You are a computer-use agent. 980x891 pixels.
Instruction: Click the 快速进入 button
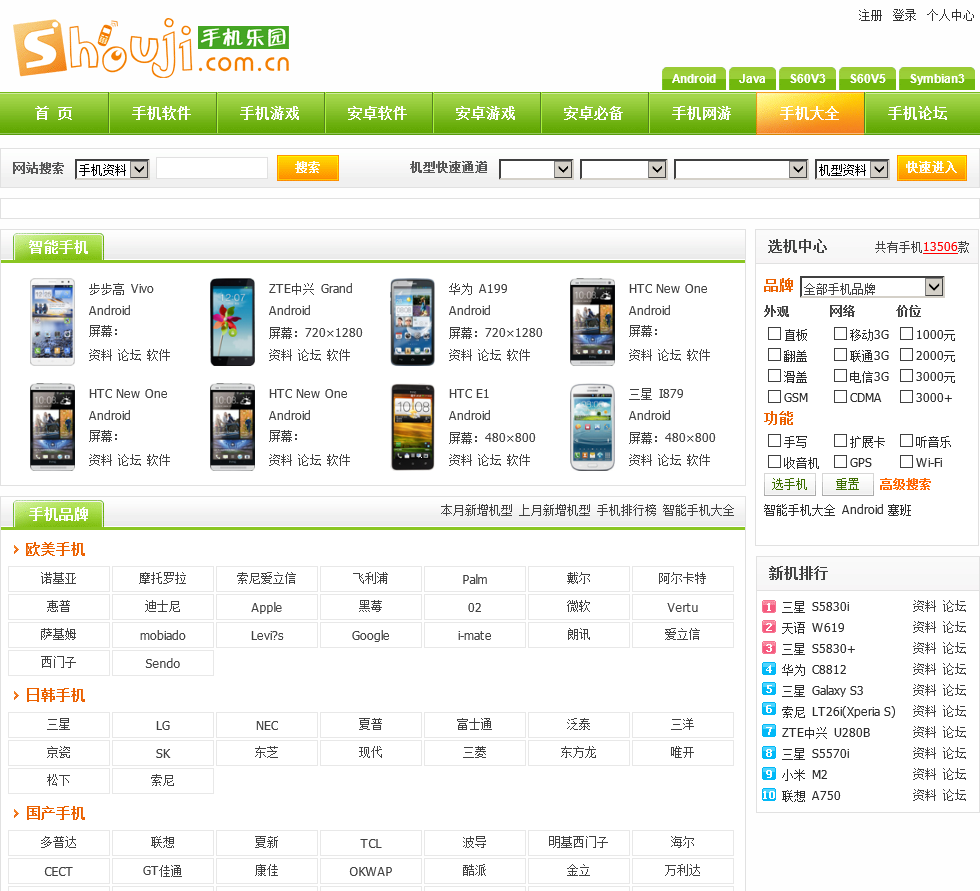931,167
